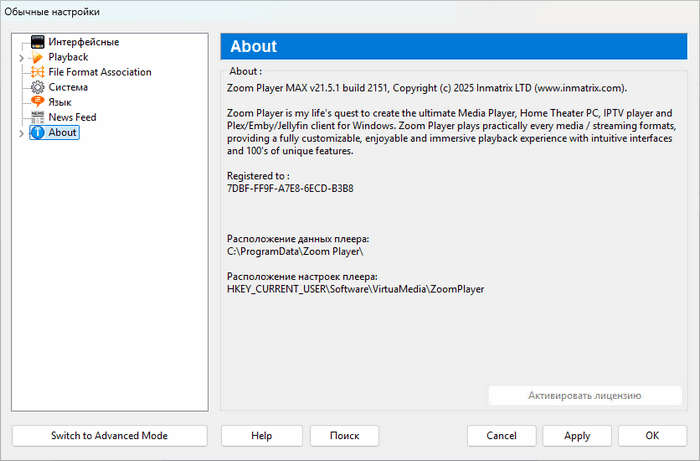Switch to Advanced Mode
Image resolution: width=700 pixels, height=461 pixels.
click(109, 436)
